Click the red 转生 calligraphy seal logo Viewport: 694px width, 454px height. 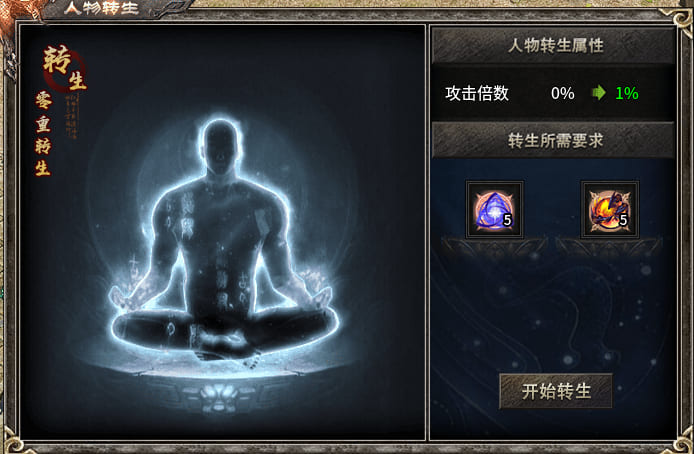[65, 68]
